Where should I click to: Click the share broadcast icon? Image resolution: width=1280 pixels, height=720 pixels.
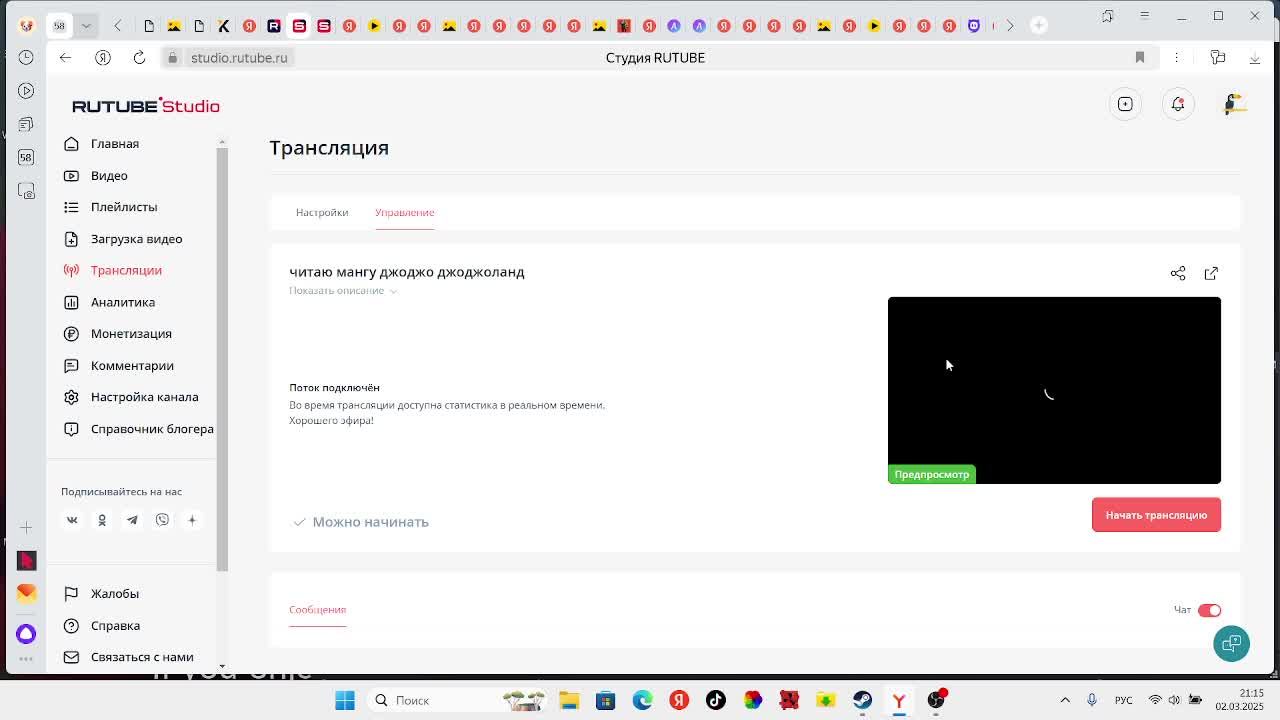[1178, 273]
